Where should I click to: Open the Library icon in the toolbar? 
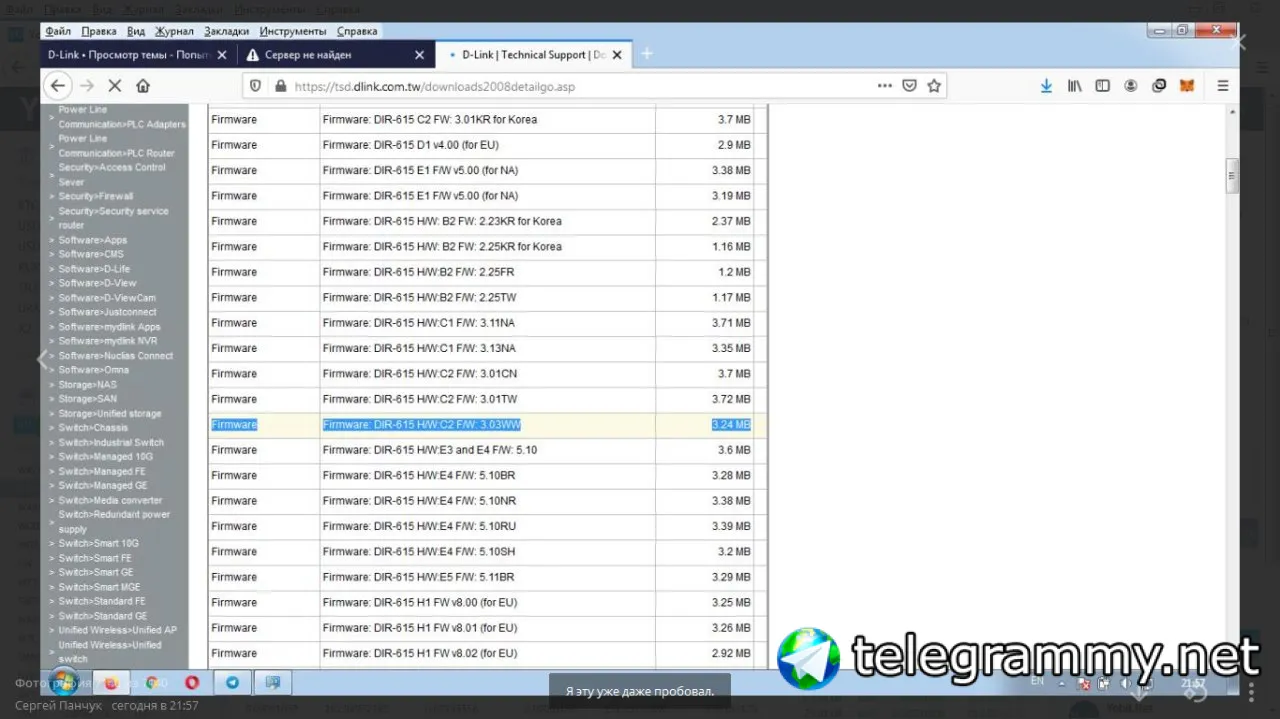(1075, 86)
